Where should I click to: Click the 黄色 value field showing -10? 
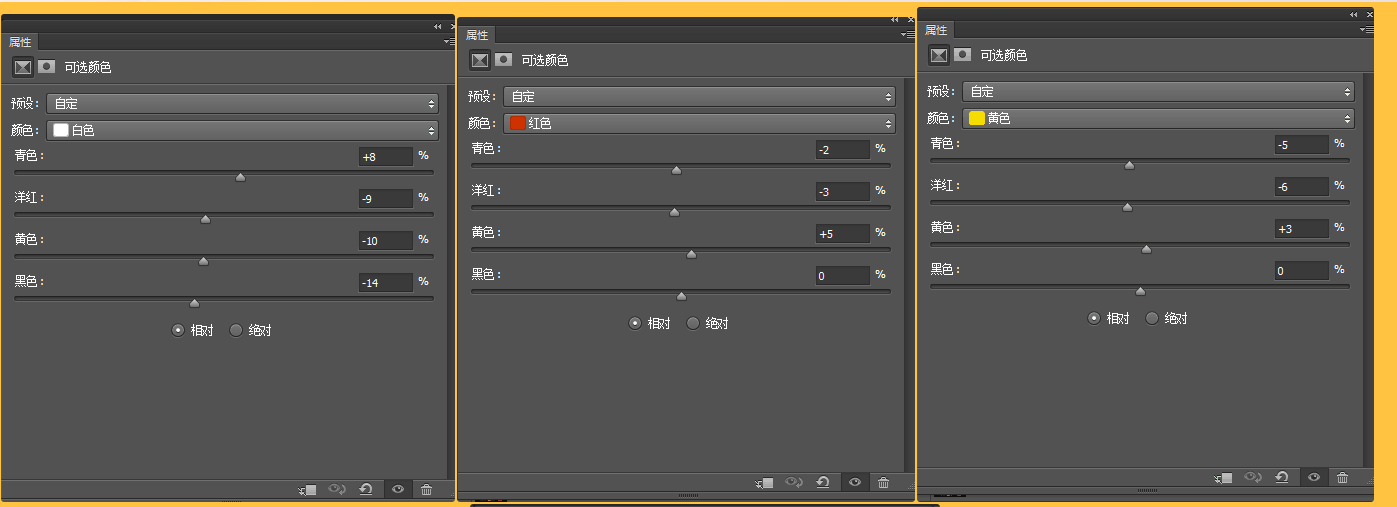click(386, 240)
